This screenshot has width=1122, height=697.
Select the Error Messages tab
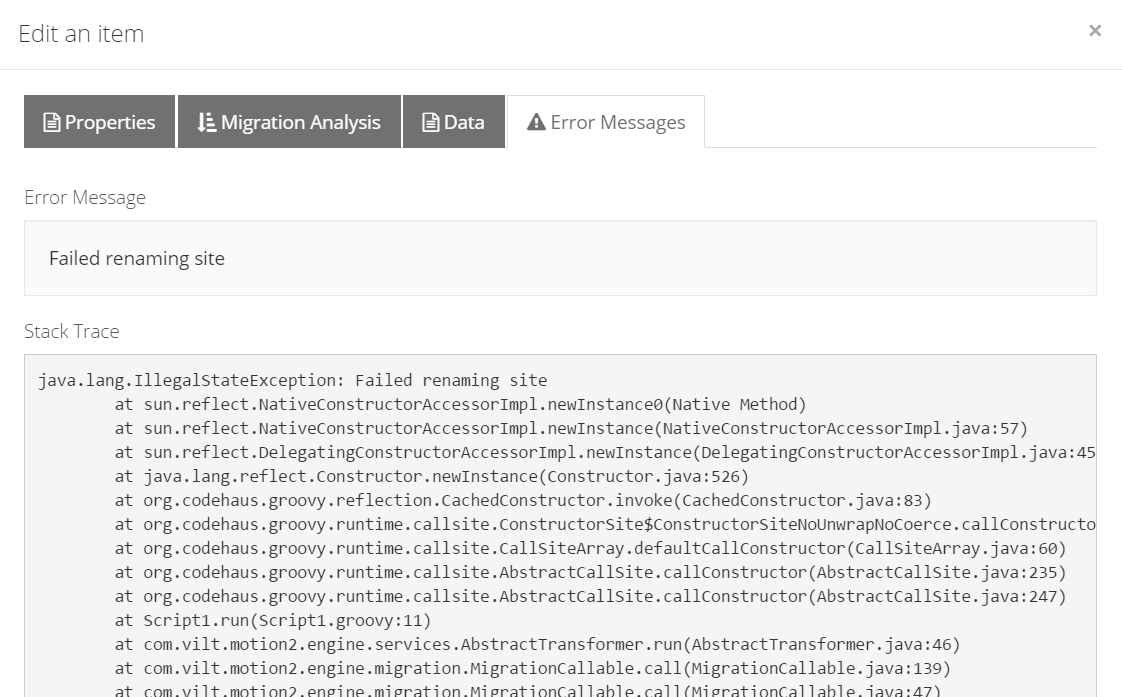point(606,122)
